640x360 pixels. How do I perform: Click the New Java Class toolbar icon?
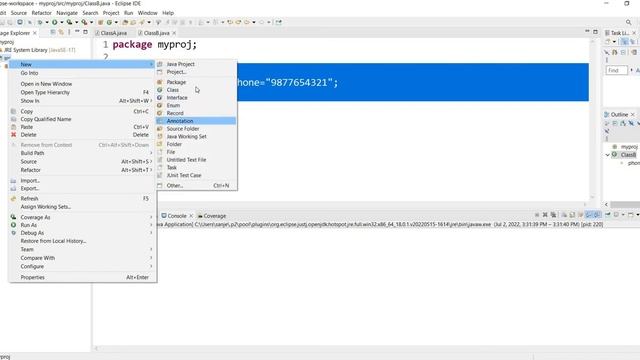pyautogui.click(x=109, y=22)
